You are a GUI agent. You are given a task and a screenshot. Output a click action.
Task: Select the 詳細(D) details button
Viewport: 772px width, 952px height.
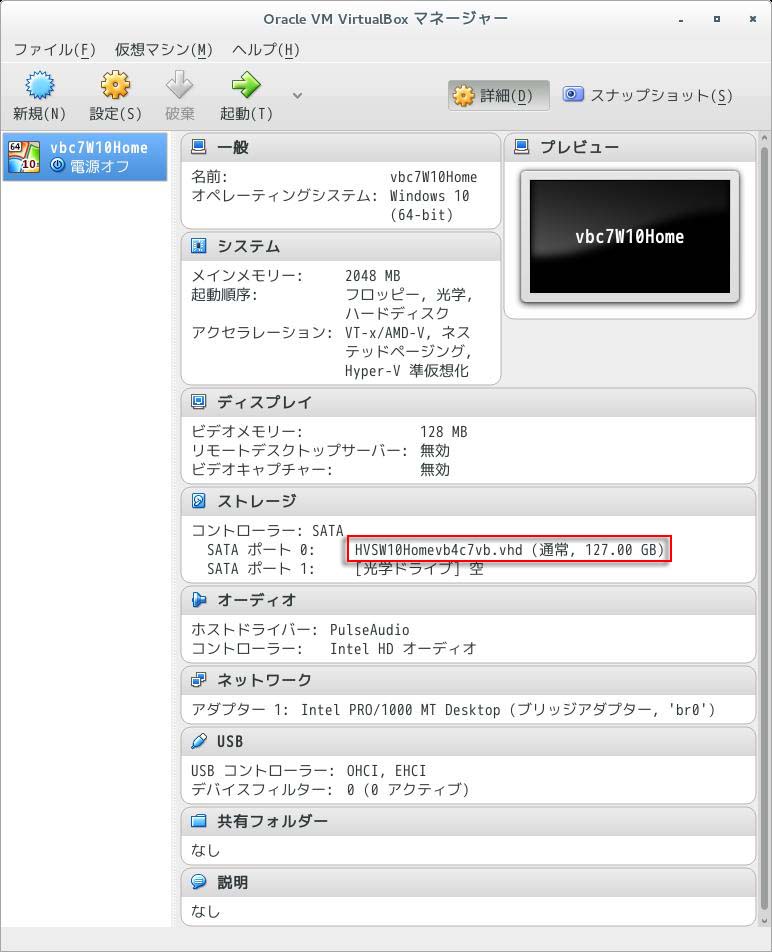coord(499,95)
